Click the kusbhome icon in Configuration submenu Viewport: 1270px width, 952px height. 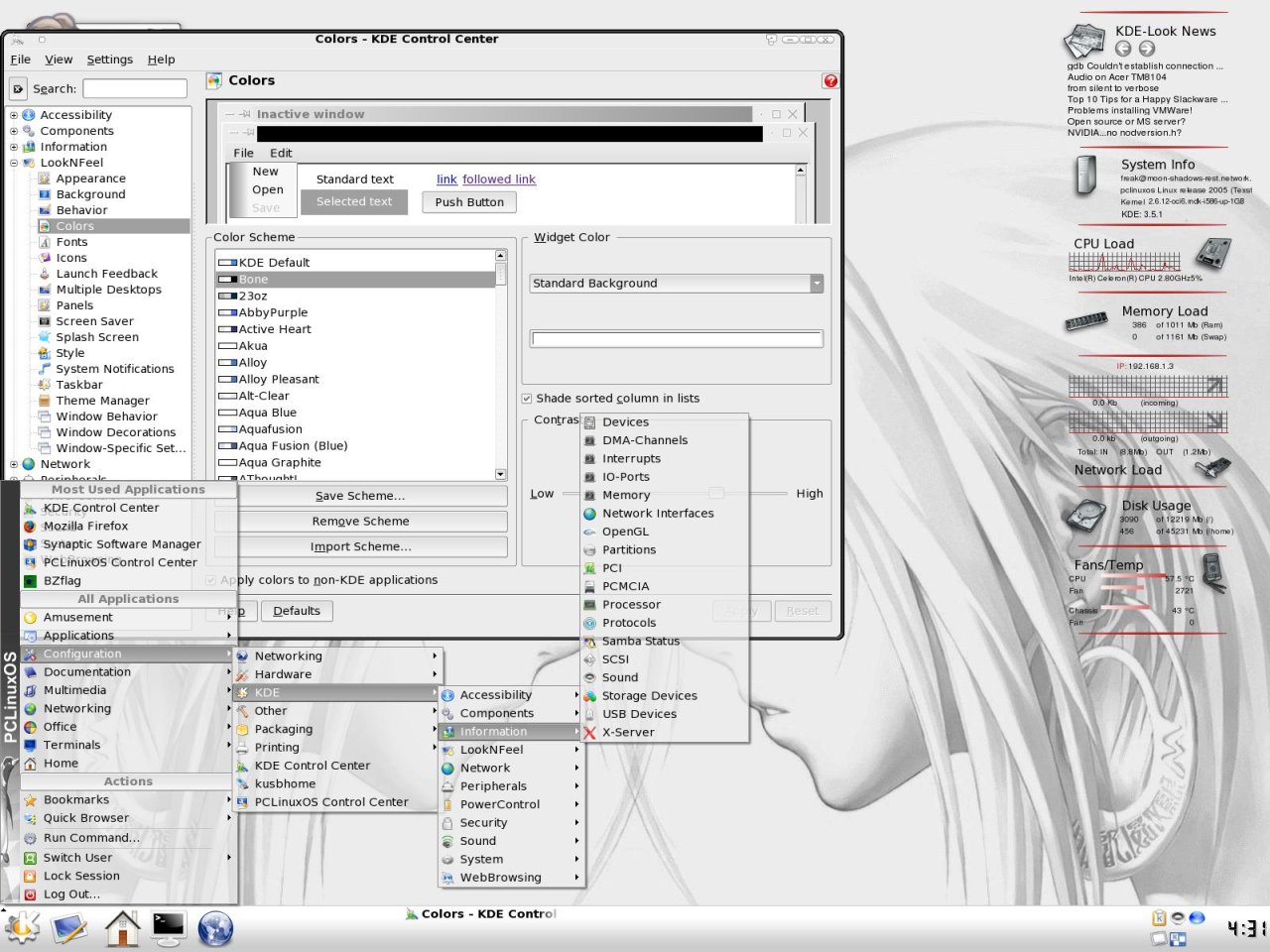tap(242, 784)
